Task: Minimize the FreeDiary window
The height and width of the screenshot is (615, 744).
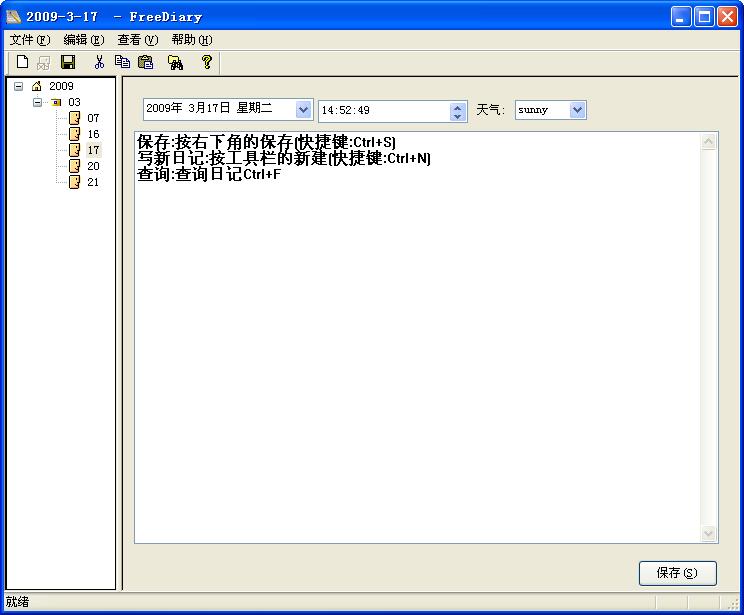Action: [x=681, y=17]
